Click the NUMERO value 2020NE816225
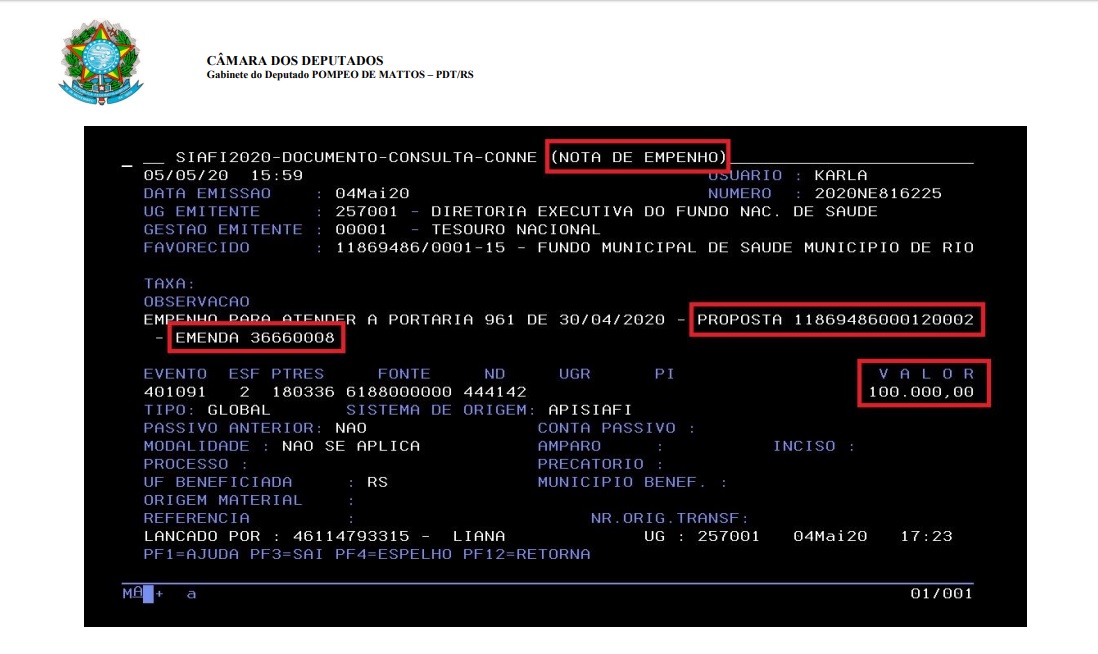1098x654 pixels. point(877,193)
